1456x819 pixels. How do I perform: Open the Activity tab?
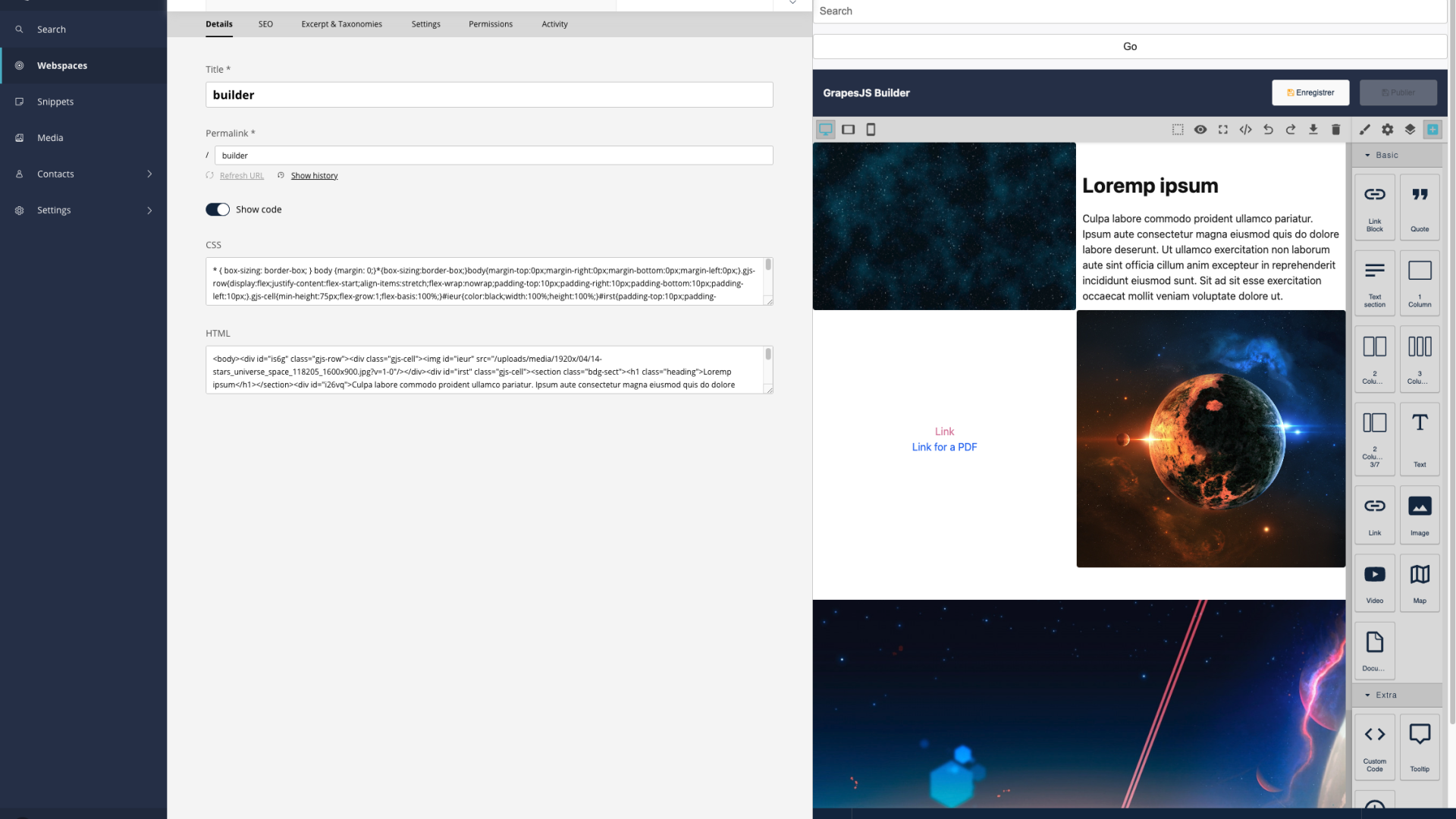(554, 24)
